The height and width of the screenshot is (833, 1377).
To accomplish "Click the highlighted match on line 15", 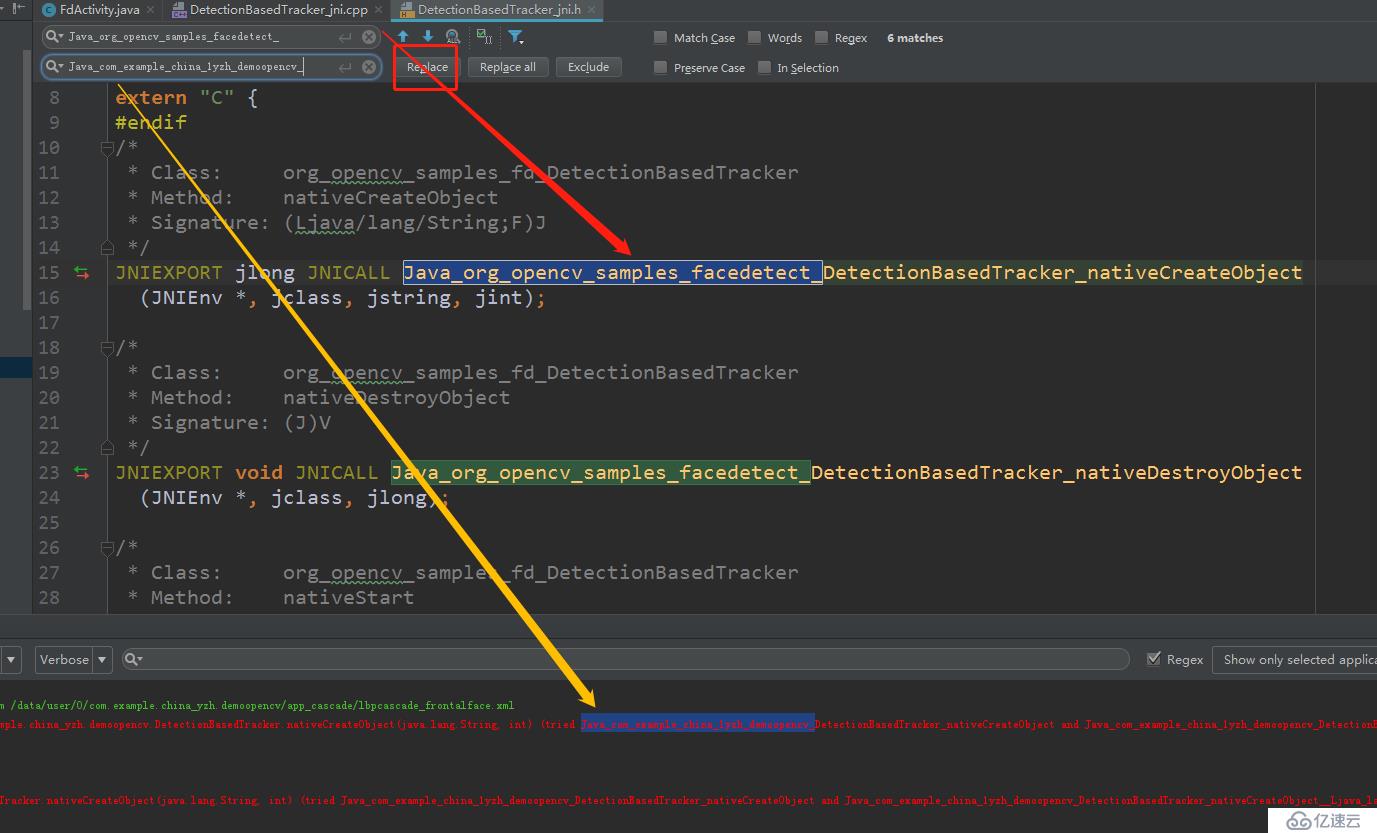I will pyautogui.click(x=613, y=272).
